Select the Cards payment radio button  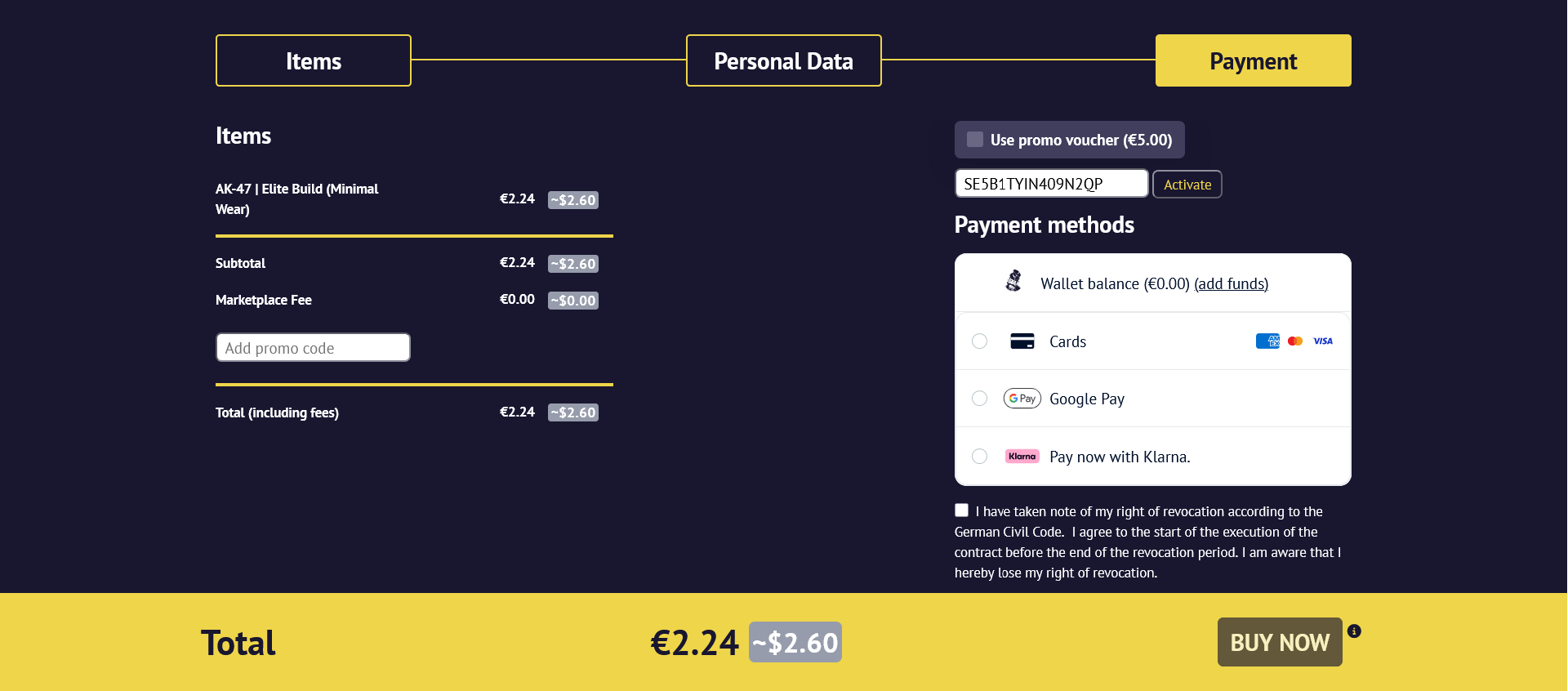coord(980,341)
